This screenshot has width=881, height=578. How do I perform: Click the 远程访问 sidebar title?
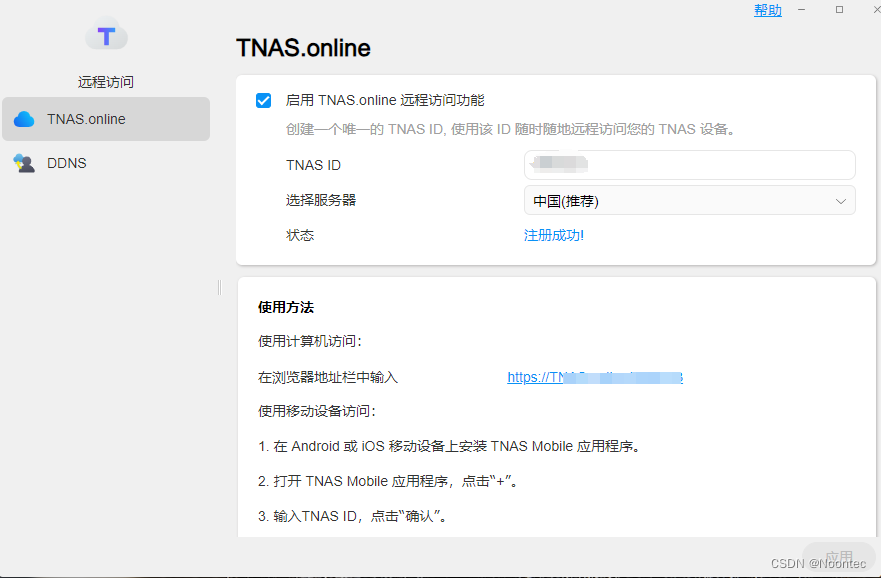tap(106, 82)
